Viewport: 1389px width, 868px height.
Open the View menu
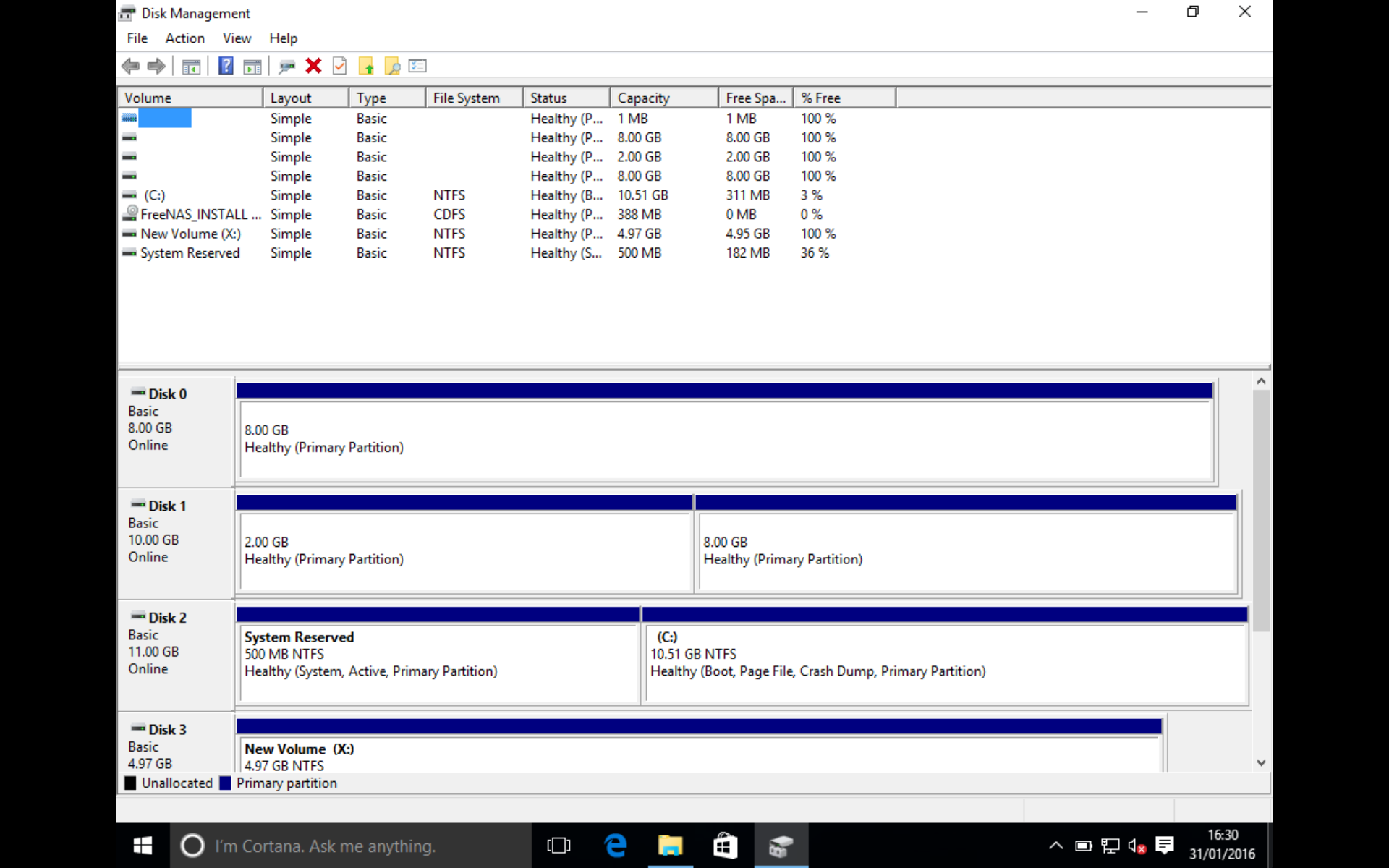(x=237, y=38)
